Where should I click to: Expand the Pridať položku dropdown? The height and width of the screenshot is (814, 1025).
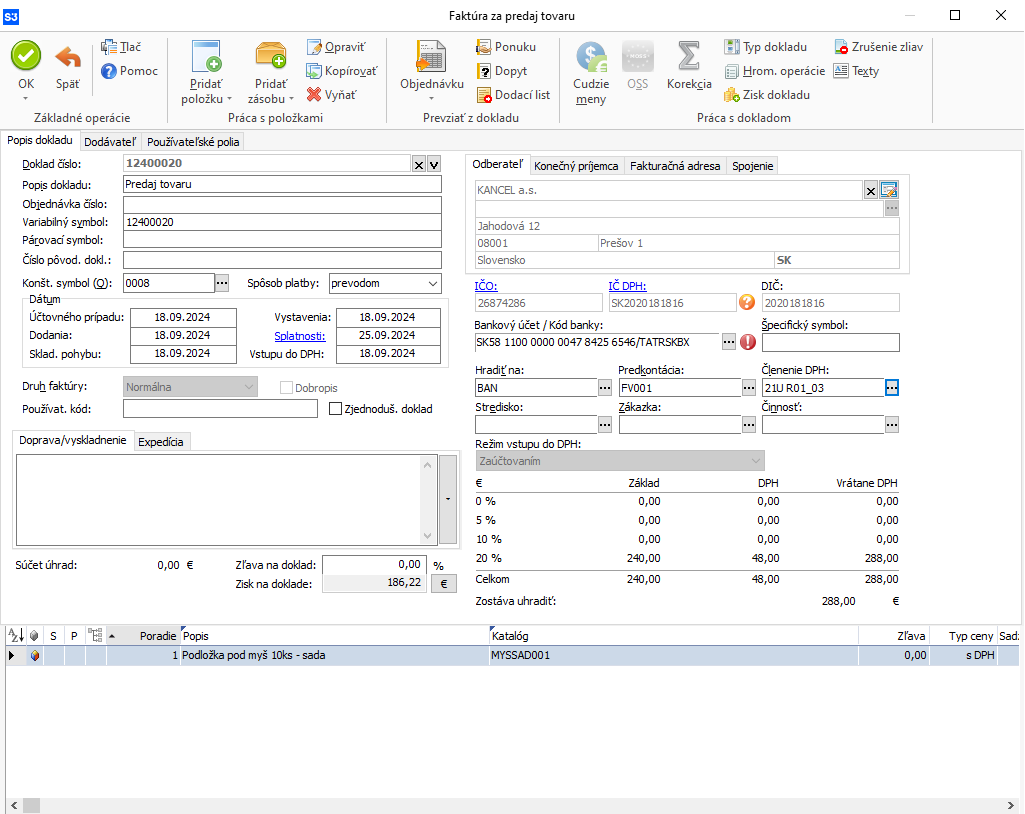(206, 99)
